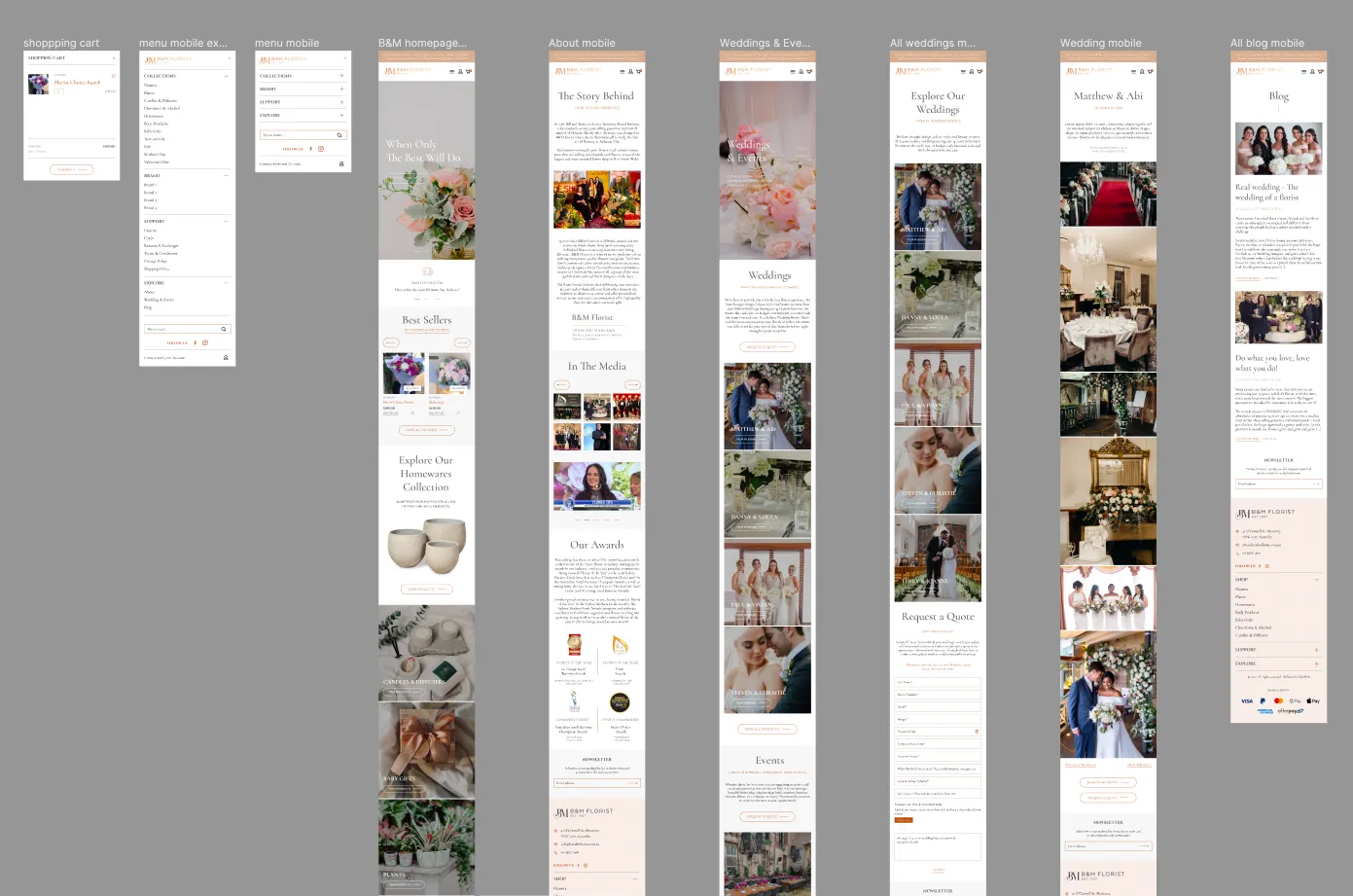Image resolution: width=1353 pixels, height=896 pixels.
Task: Close the shopping cart panel with X
Action: pyautogui.click(x=114, y=58)
